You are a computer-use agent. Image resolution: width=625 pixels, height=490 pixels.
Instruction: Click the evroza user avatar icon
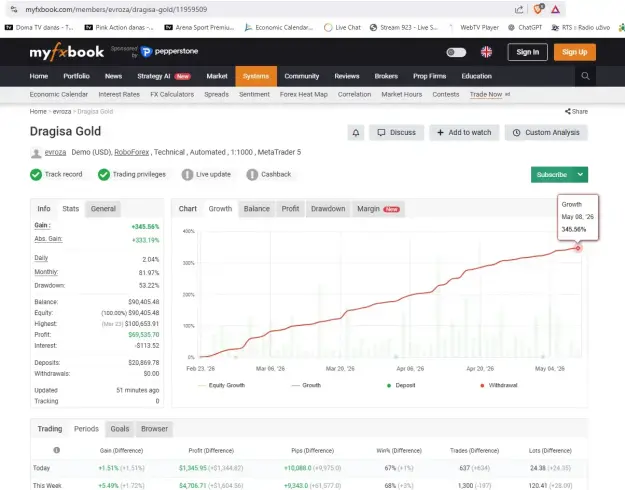click(x=36, y=153)
